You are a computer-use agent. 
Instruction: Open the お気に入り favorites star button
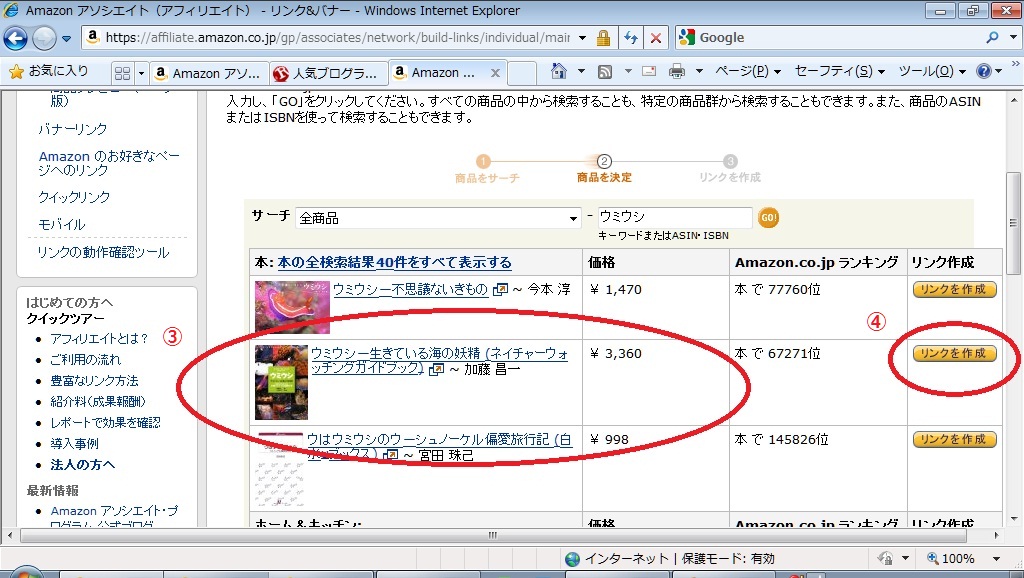49,71
